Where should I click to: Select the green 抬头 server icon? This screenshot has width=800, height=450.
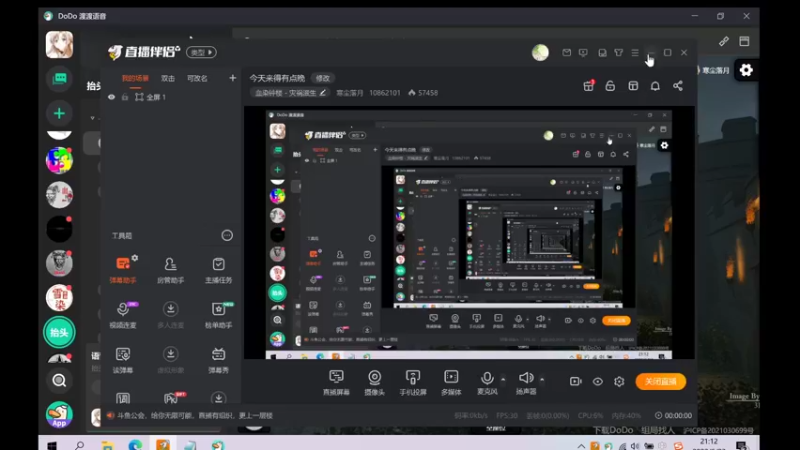click(59, 332)
